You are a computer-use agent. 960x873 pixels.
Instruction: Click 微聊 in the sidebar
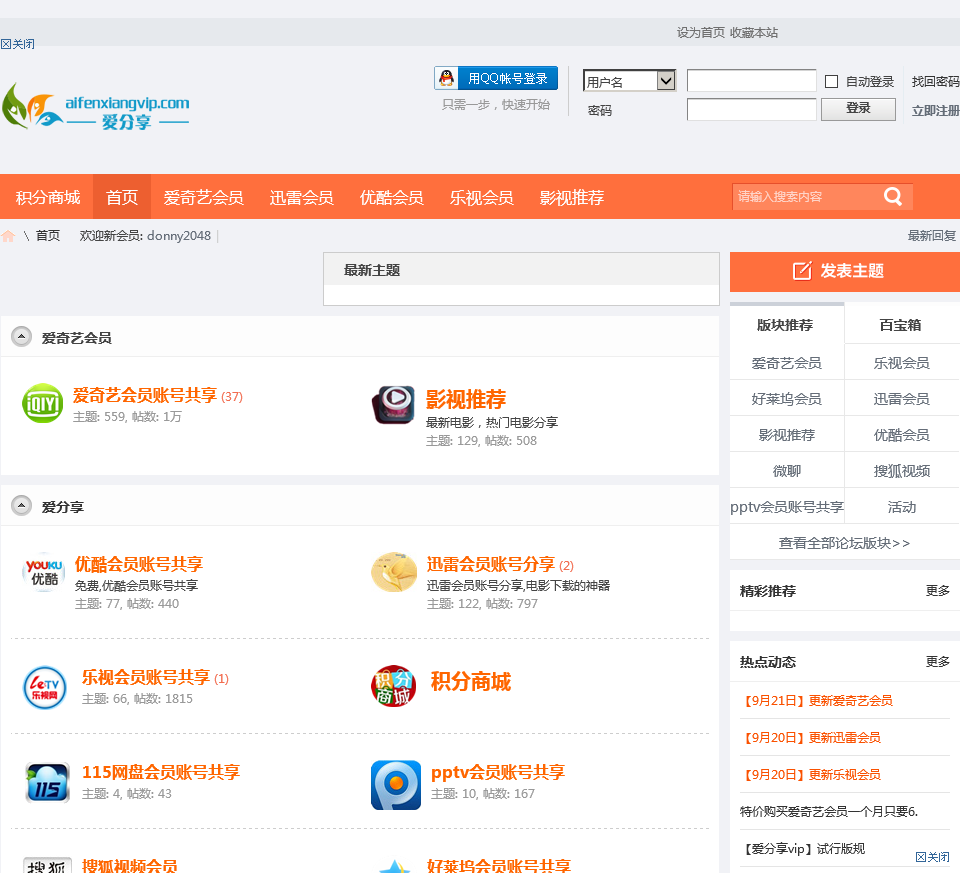pos(787,471)
